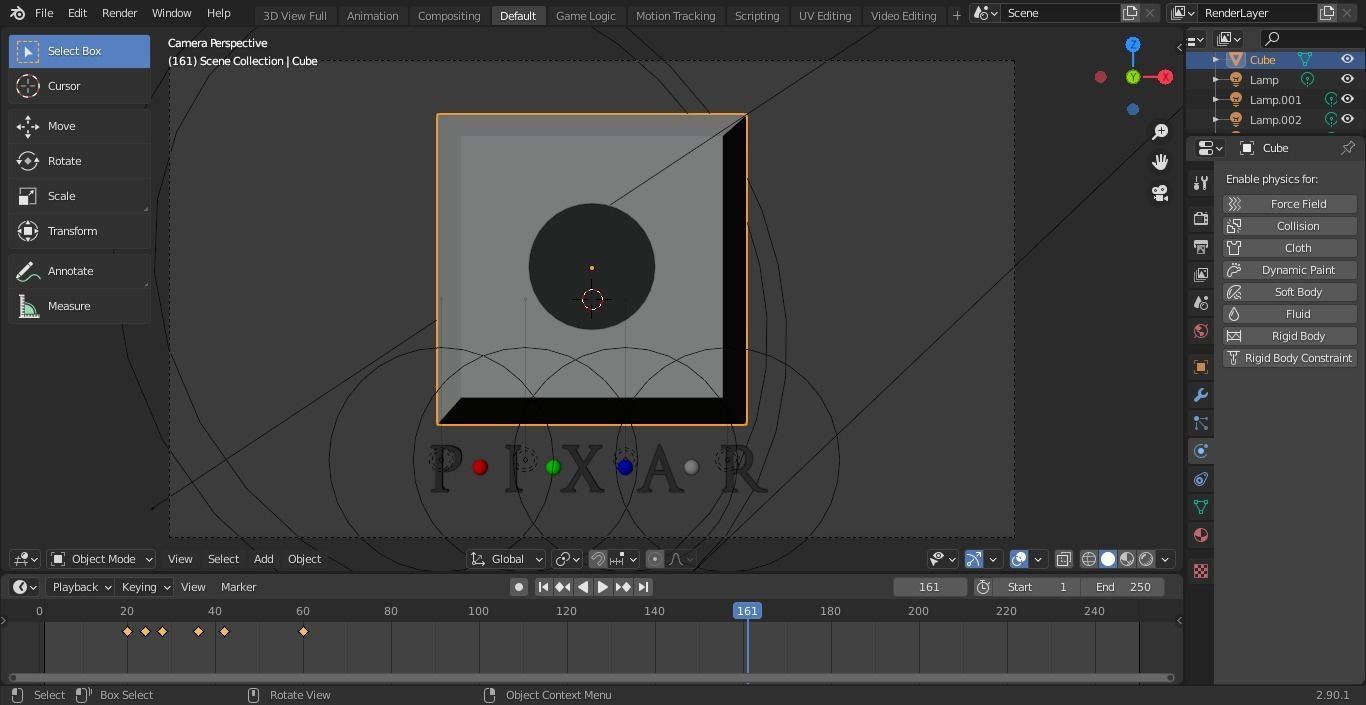This screenshot has width=1366, height=705.
Task: Switch to Rendered viewport shading
Action: click(1144, 559)
